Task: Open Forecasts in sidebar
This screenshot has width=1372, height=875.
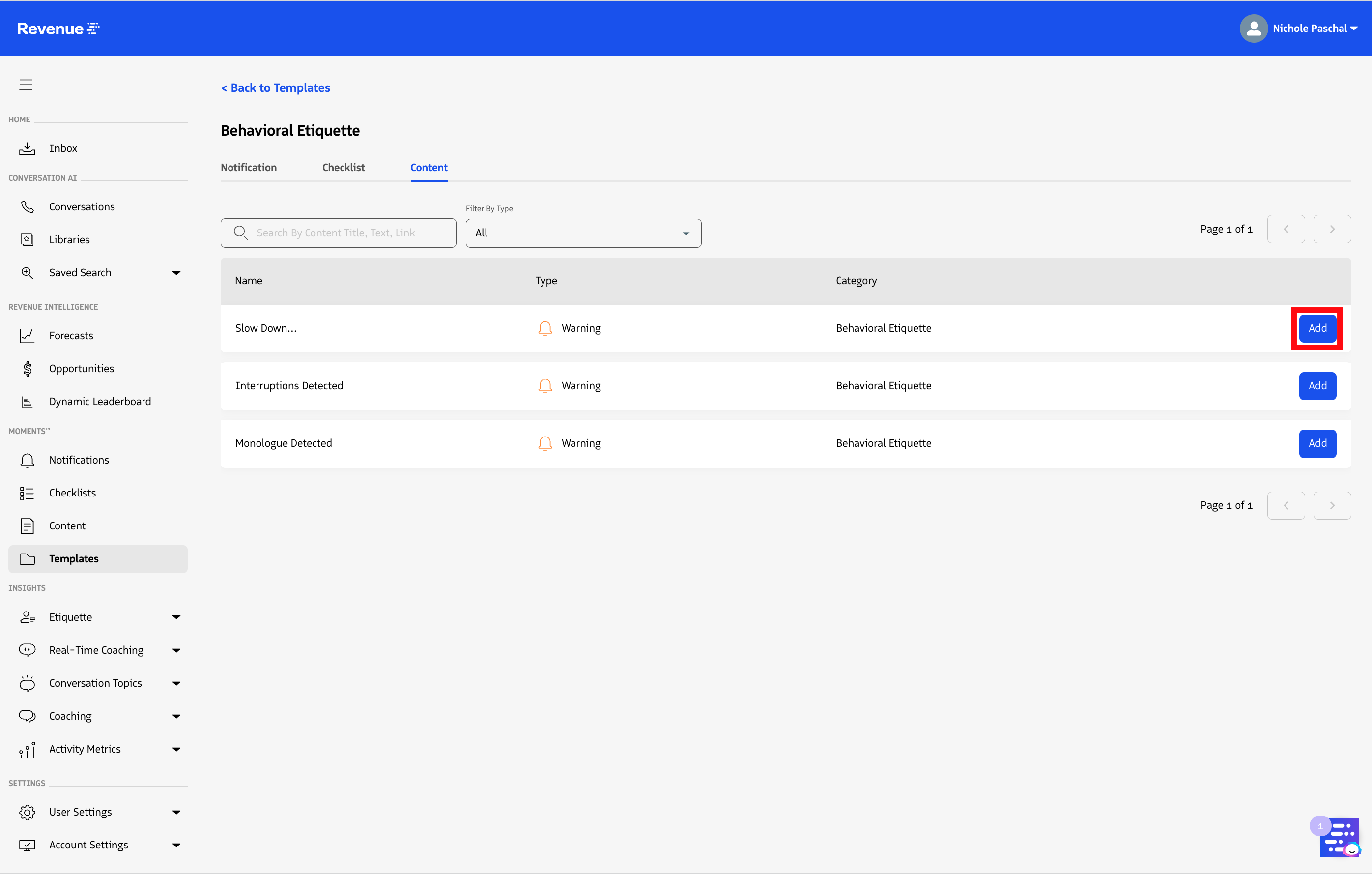Action: [x=71, y=336]
